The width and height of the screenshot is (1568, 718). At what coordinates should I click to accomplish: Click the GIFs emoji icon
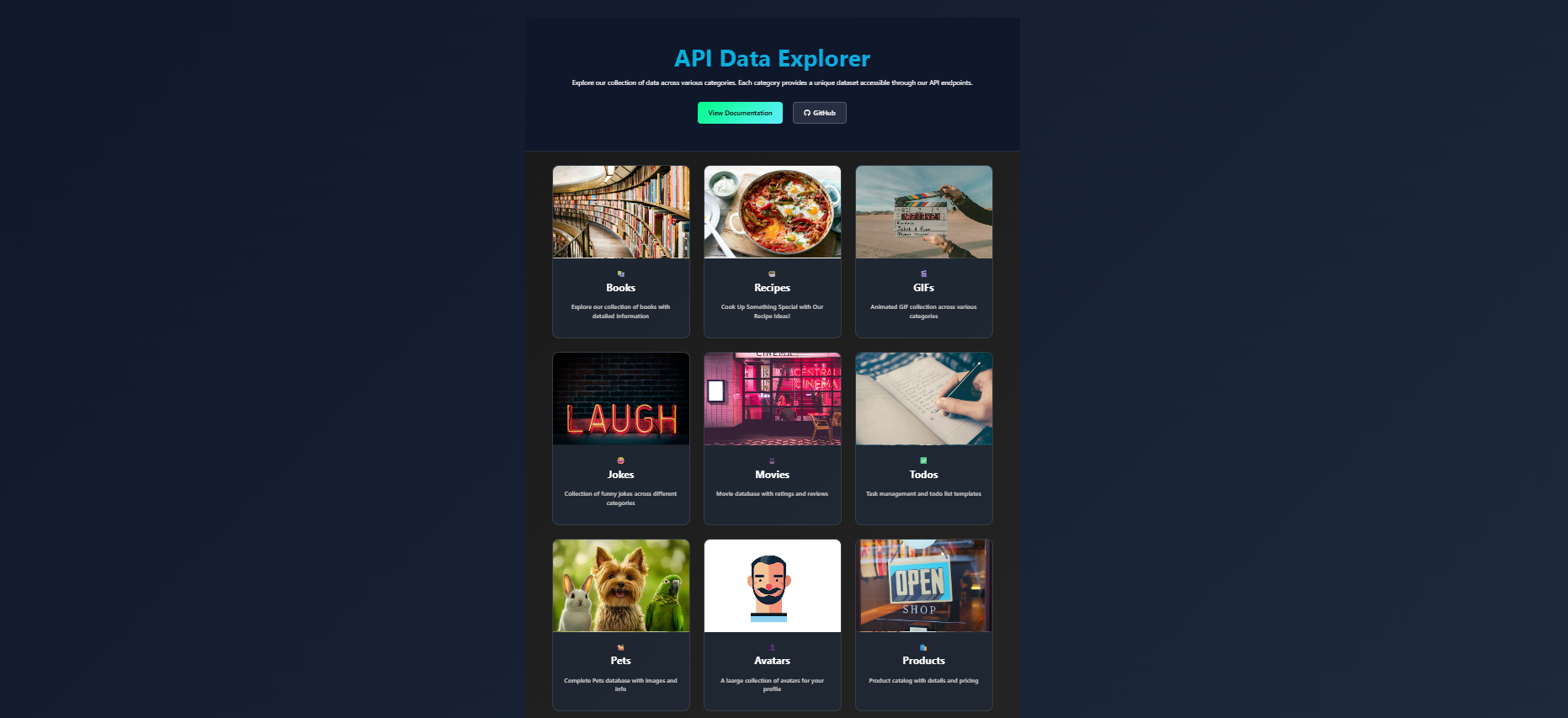924,274
